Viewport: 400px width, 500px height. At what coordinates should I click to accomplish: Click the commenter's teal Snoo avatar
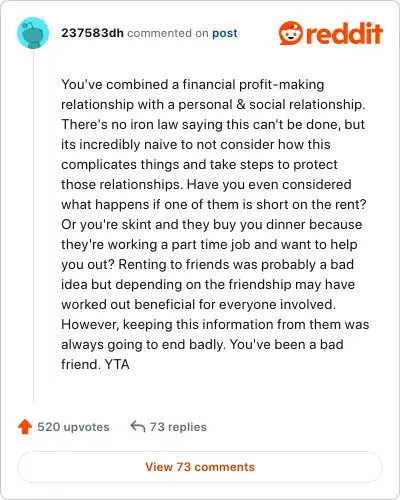[x=33, y=33]
